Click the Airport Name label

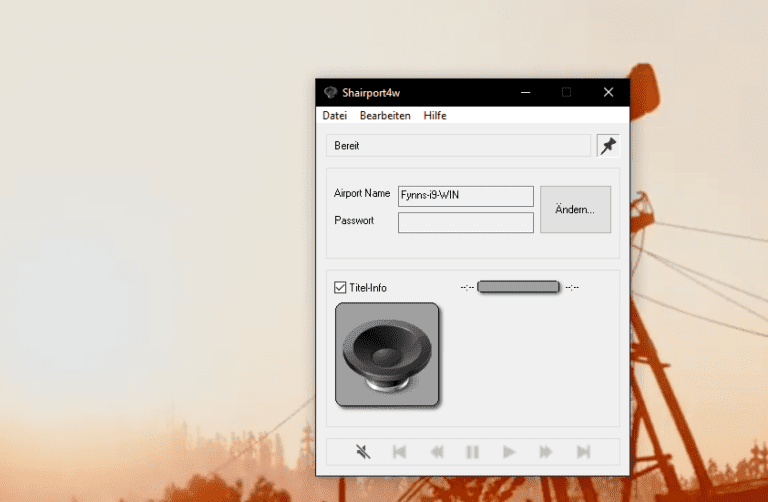pos(362,193)
